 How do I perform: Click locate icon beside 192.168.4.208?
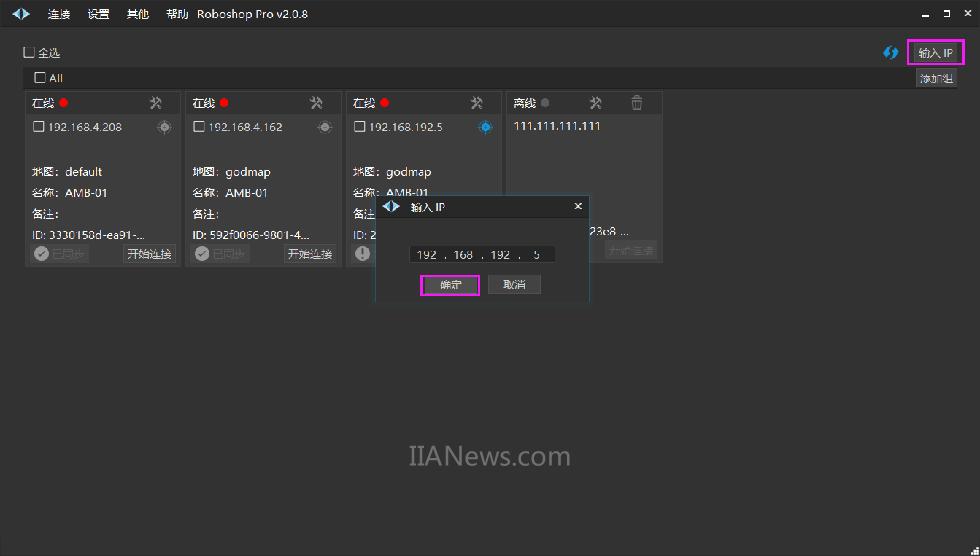[164, 127]
